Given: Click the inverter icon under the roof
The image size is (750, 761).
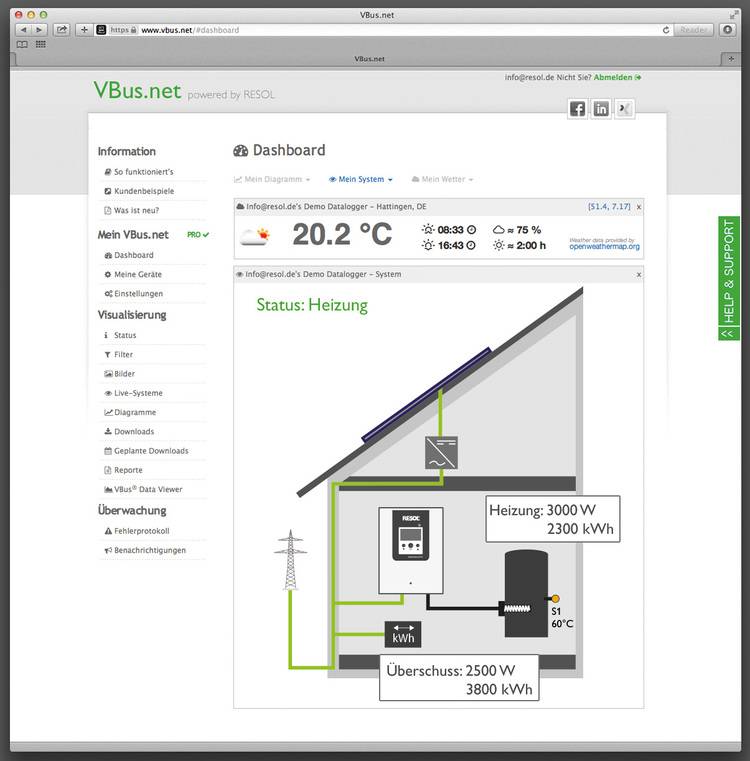Looking at the screenshot, I should point(441,453).
